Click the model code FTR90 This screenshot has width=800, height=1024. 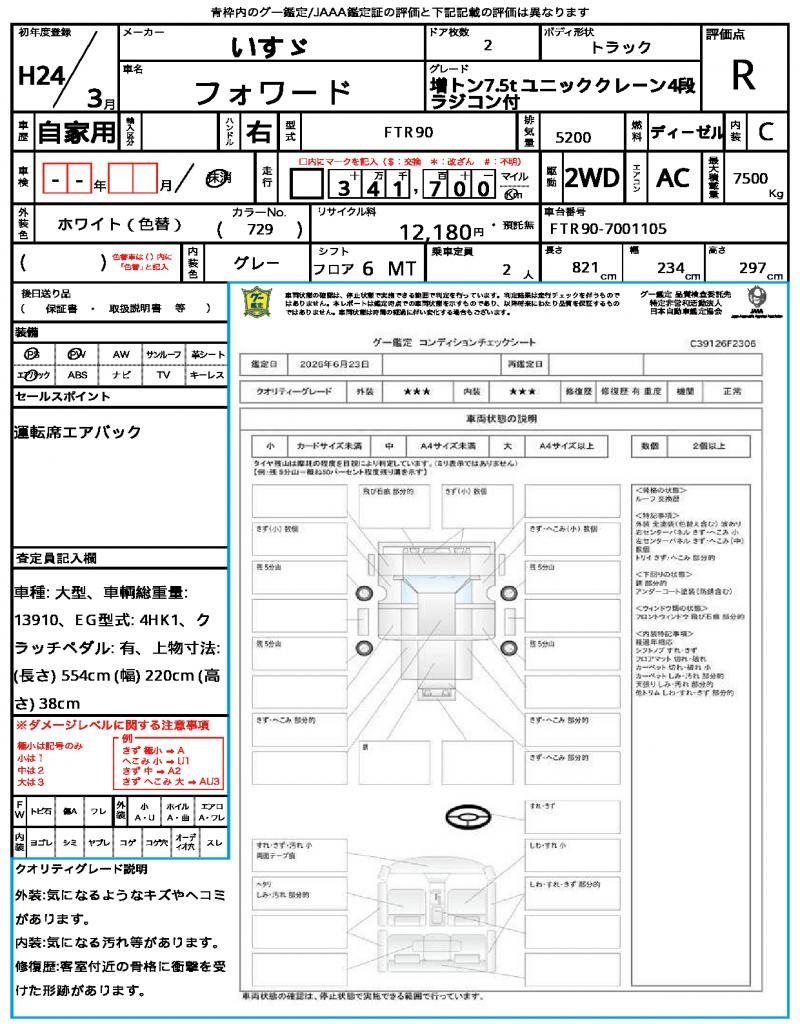click(x=409, y=133)
